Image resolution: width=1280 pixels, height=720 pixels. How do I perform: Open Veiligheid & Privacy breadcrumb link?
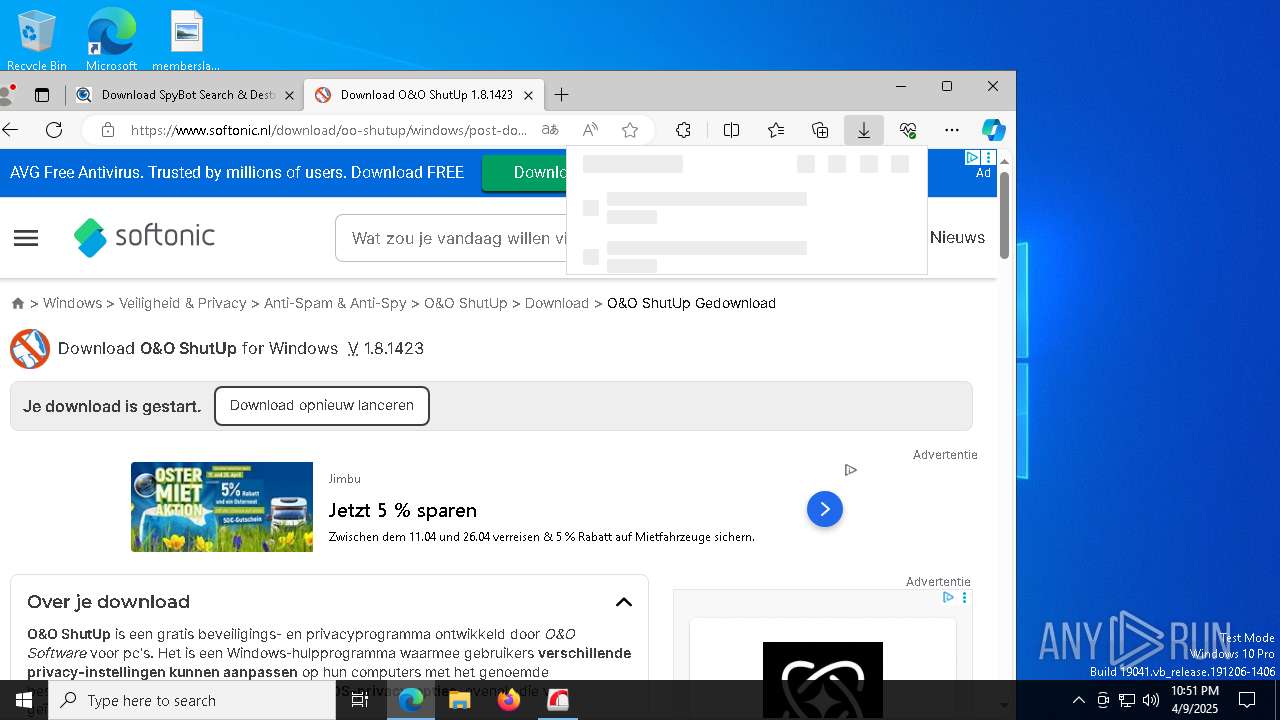click(x=183, y=303)
